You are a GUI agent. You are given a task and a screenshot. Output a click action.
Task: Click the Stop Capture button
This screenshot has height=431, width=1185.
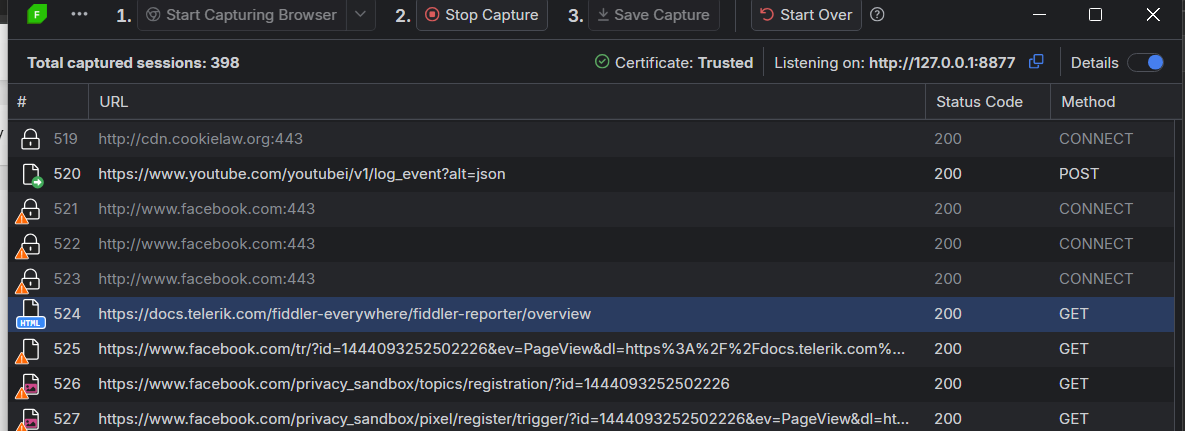coord(482,15)
